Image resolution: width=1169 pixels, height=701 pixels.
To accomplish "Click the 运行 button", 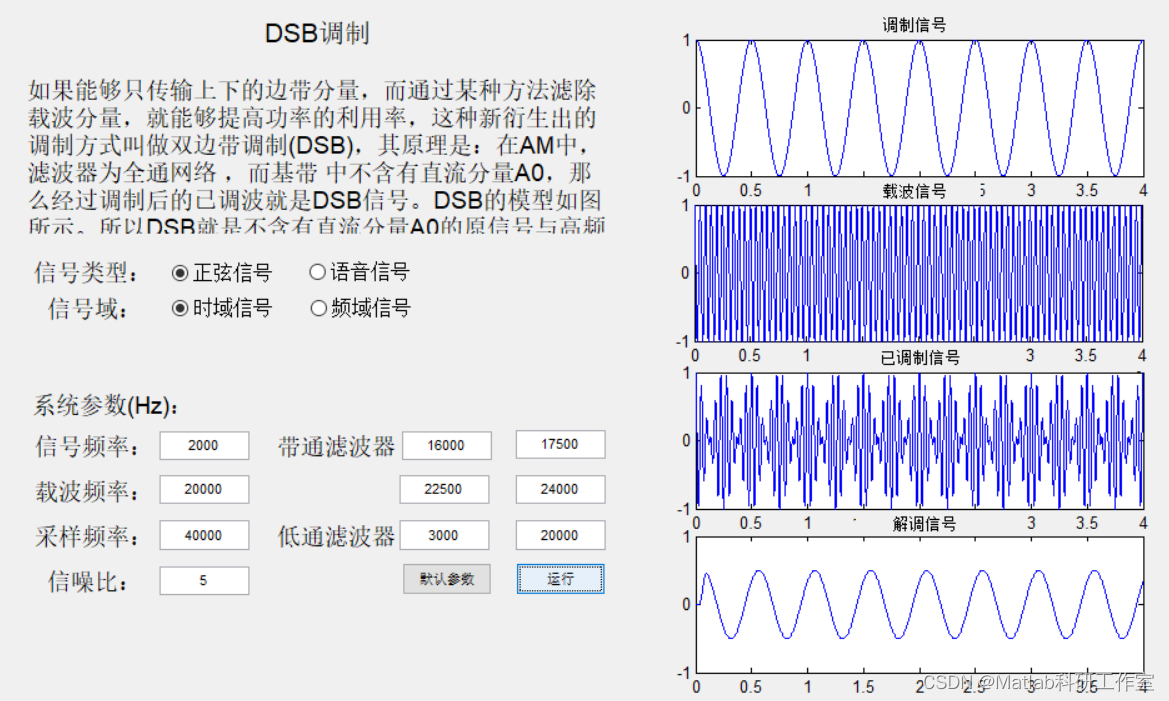I will tap(560, 579).
